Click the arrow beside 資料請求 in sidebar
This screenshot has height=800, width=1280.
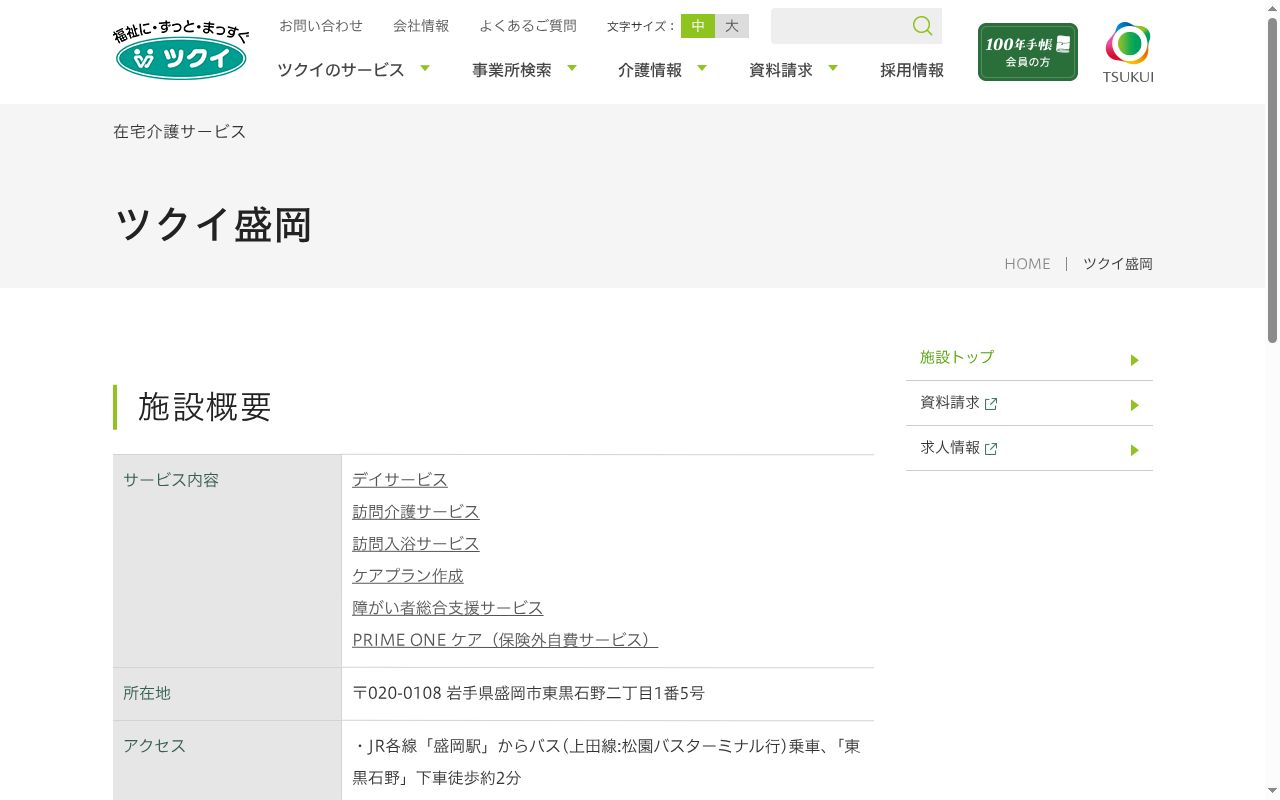click(1135, 405)
